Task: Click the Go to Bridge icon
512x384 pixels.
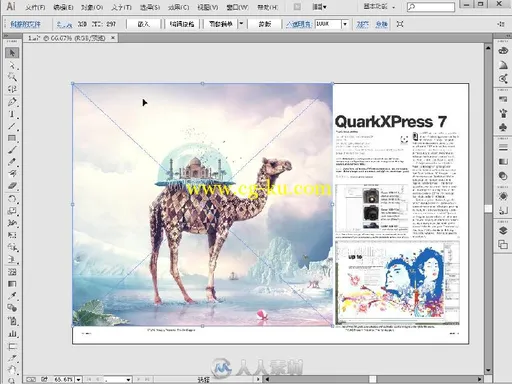Action: (x=297, y=7)
